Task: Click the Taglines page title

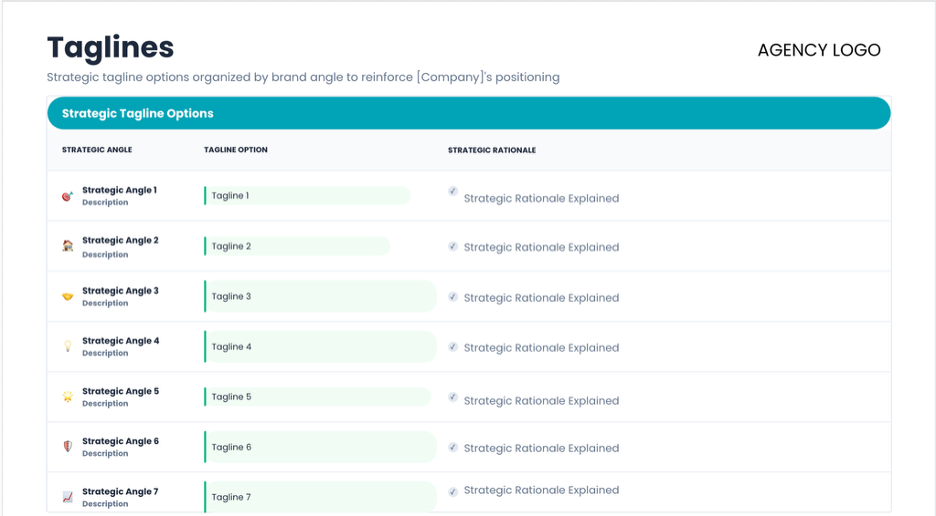Action: point(110,47)
